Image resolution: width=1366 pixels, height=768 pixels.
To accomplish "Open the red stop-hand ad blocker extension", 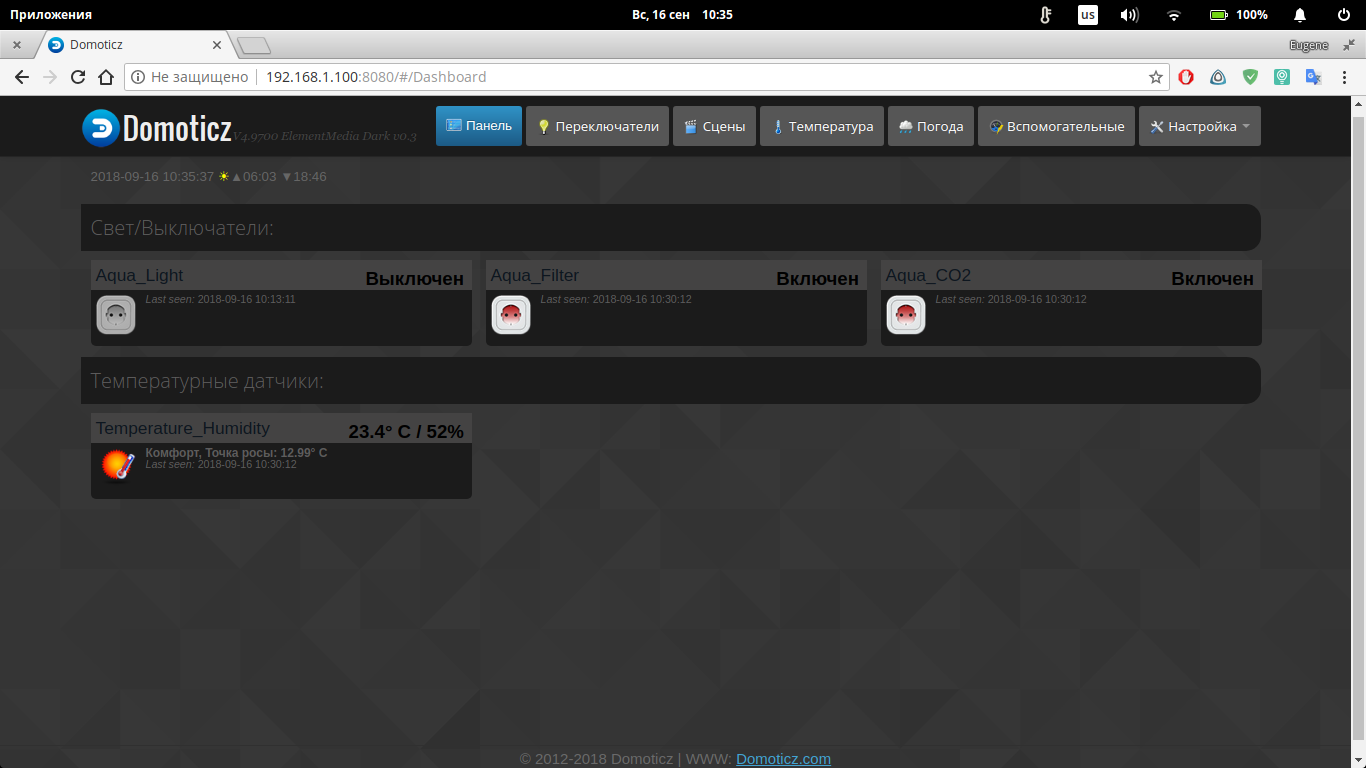I will (1186, 77).
